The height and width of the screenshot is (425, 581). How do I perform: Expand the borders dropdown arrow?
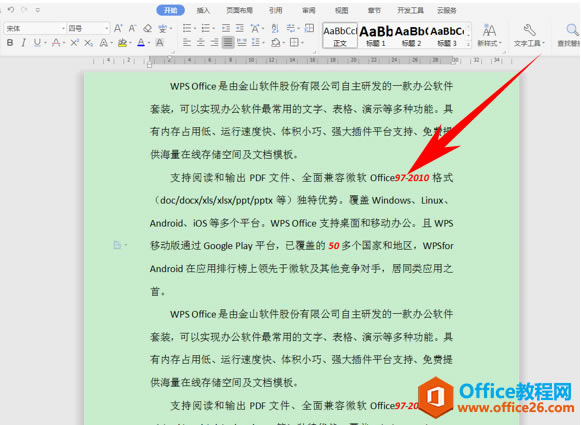(x=302, y=43)
